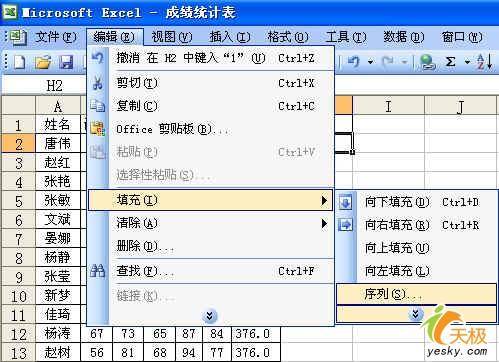The width and height of the screenshot is (499, 362).
Task: Click cell containing 赵树
Action: [58, 353]
